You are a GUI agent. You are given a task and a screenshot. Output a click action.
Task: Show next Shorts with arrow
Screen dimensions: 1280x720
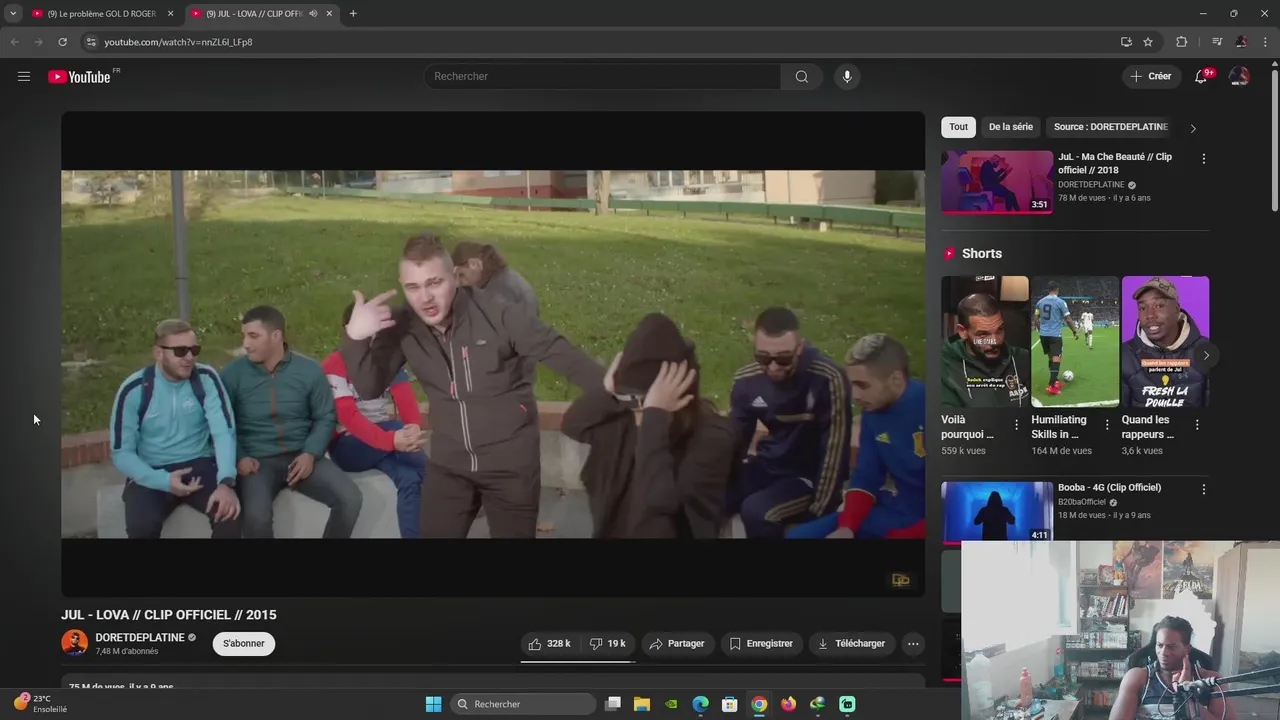click(x=1206, y=355)
